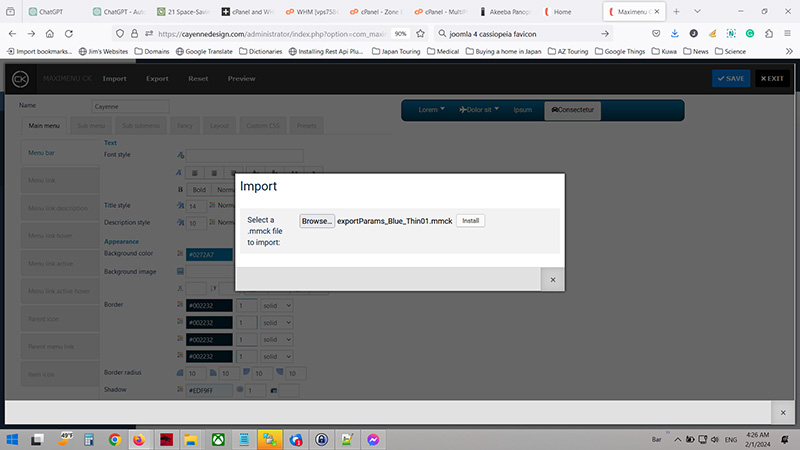Close the Import dialog with the X
The height and width of the screenshot is (450, 800).
pyautogui.click(x=552, y=281)
